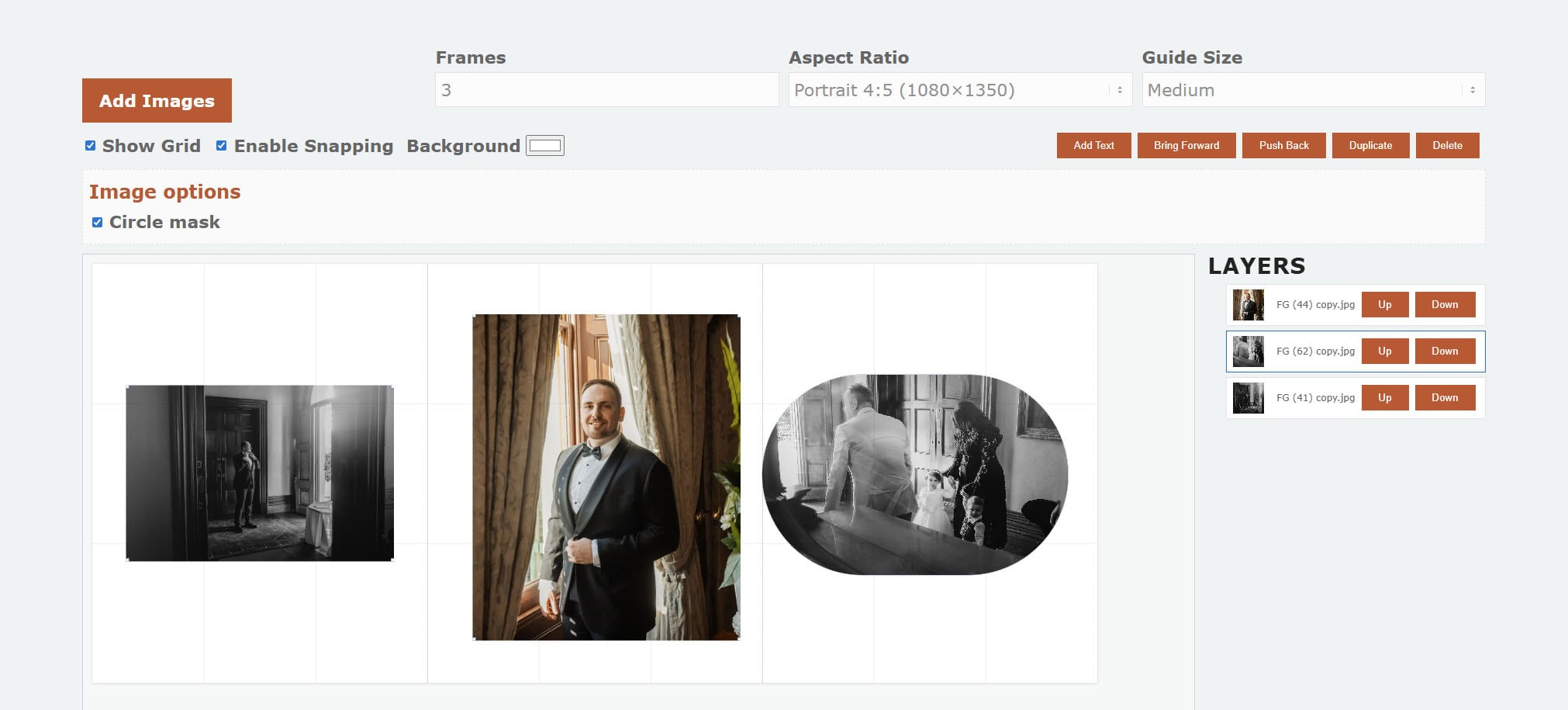Open the Background color picker
The height and width of the screenshot is (710, 1568).
tap(545, 145)
